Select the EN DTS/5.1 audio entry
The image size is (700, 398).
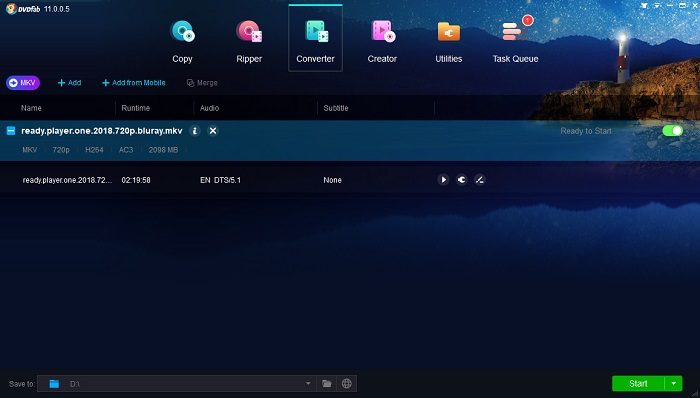220,180
